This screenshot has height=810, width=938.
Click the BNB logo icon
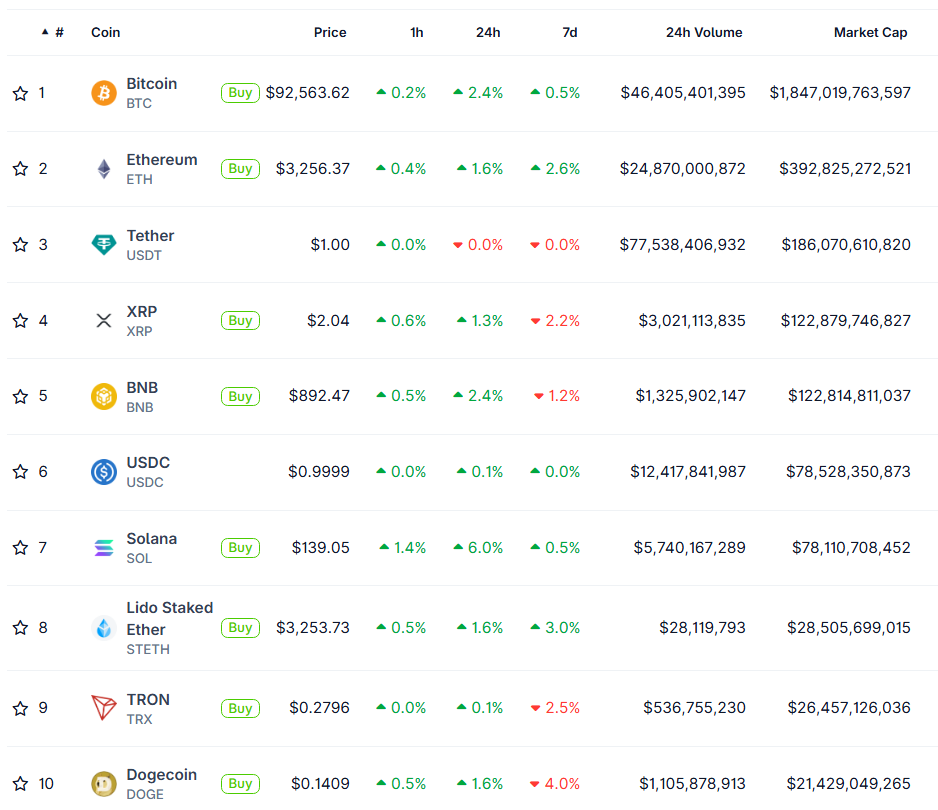coord(104,397)
